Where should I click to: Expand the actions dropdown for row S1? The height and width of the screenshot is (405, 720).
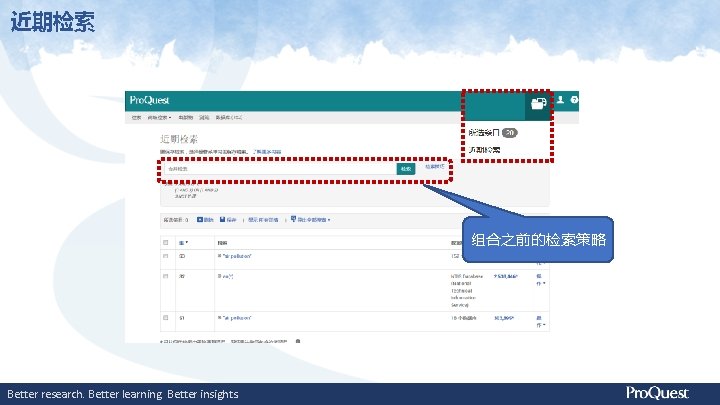(540, 321)
